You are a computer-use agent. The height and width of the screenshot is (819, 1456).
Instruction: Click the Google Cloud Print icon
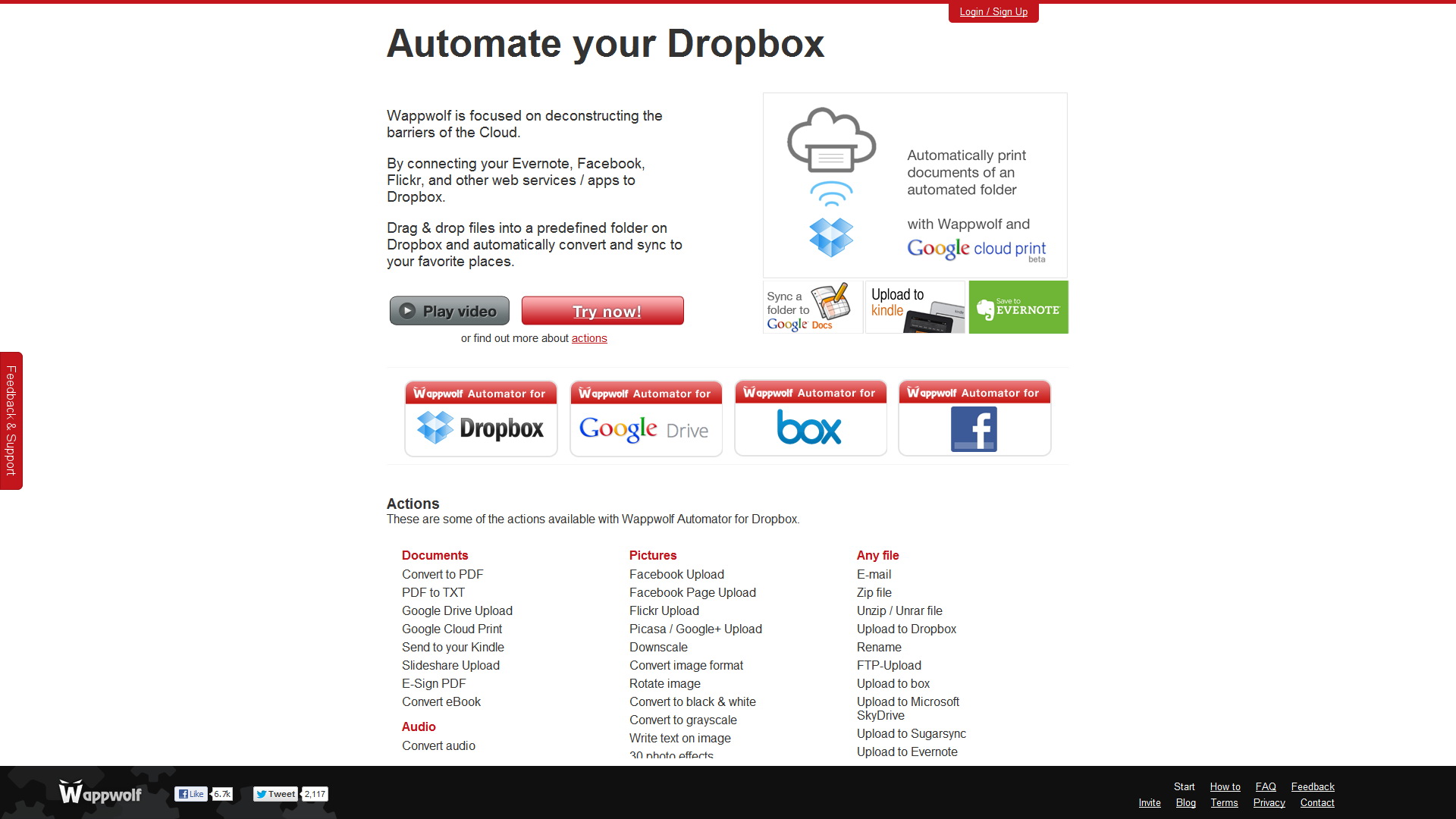point(831,140)
